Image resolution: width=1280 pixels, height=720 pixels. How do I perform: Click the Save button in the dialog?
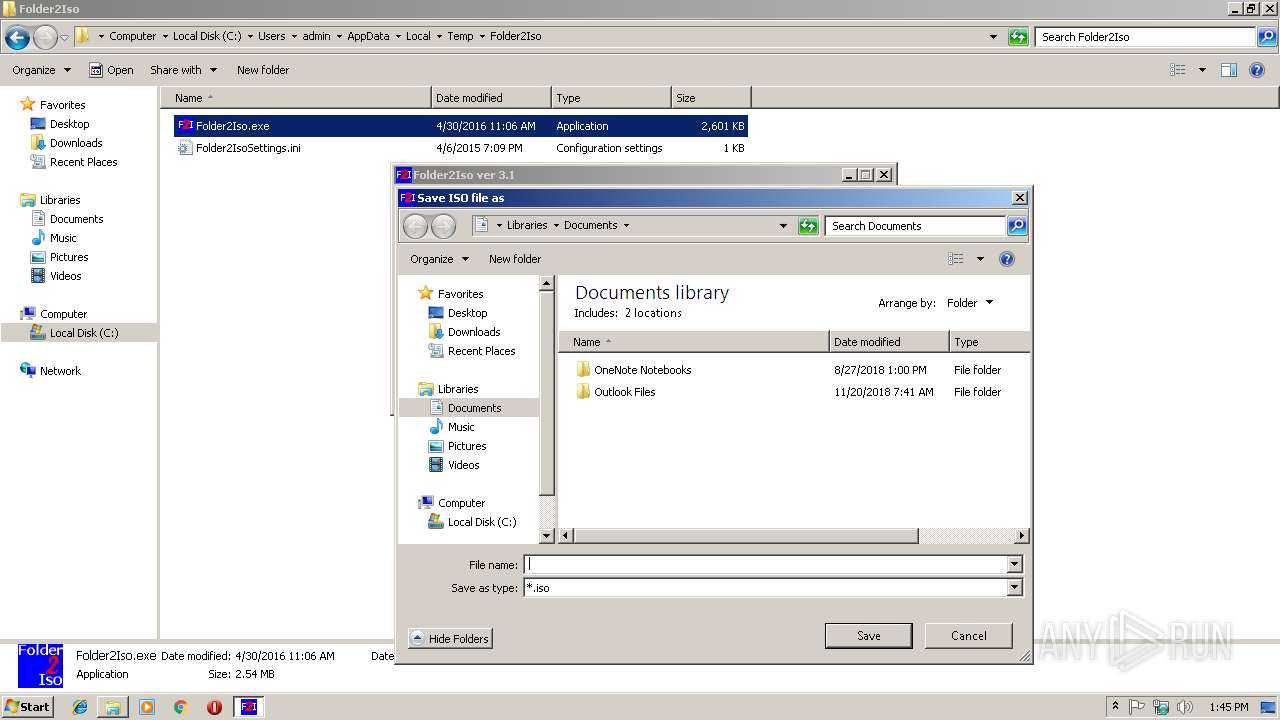[x=868, y=636]
